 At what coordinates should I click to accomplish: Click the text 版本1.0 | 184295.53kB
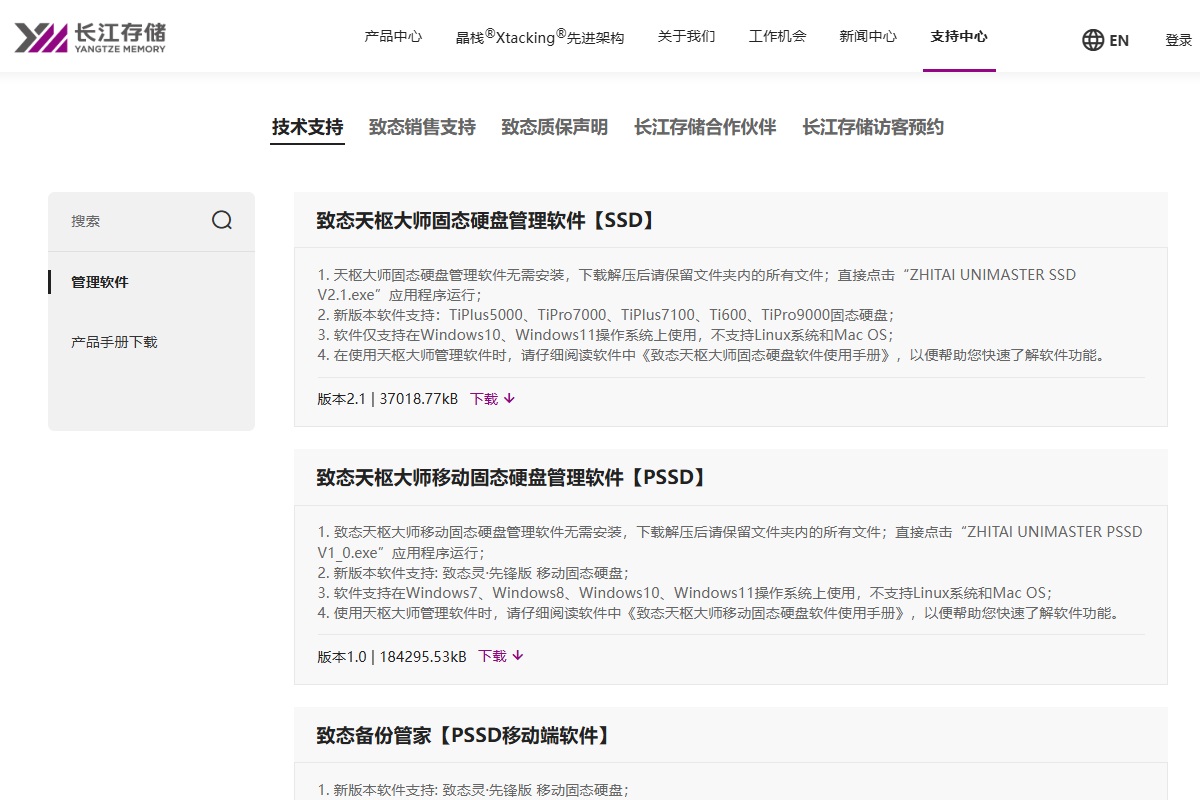392,656
